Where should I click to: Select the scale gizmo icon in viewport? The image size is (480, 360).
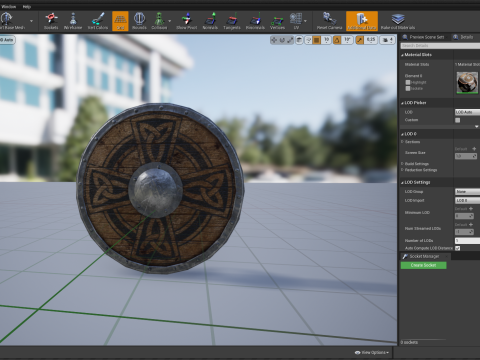click(x=290, y=40)
